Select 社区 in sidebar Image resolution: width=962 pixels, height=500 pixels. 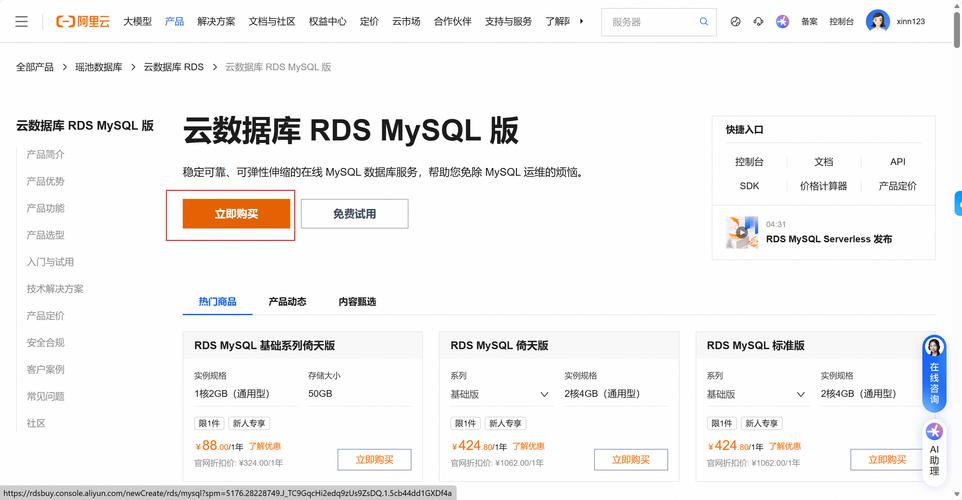coord(36,423)
